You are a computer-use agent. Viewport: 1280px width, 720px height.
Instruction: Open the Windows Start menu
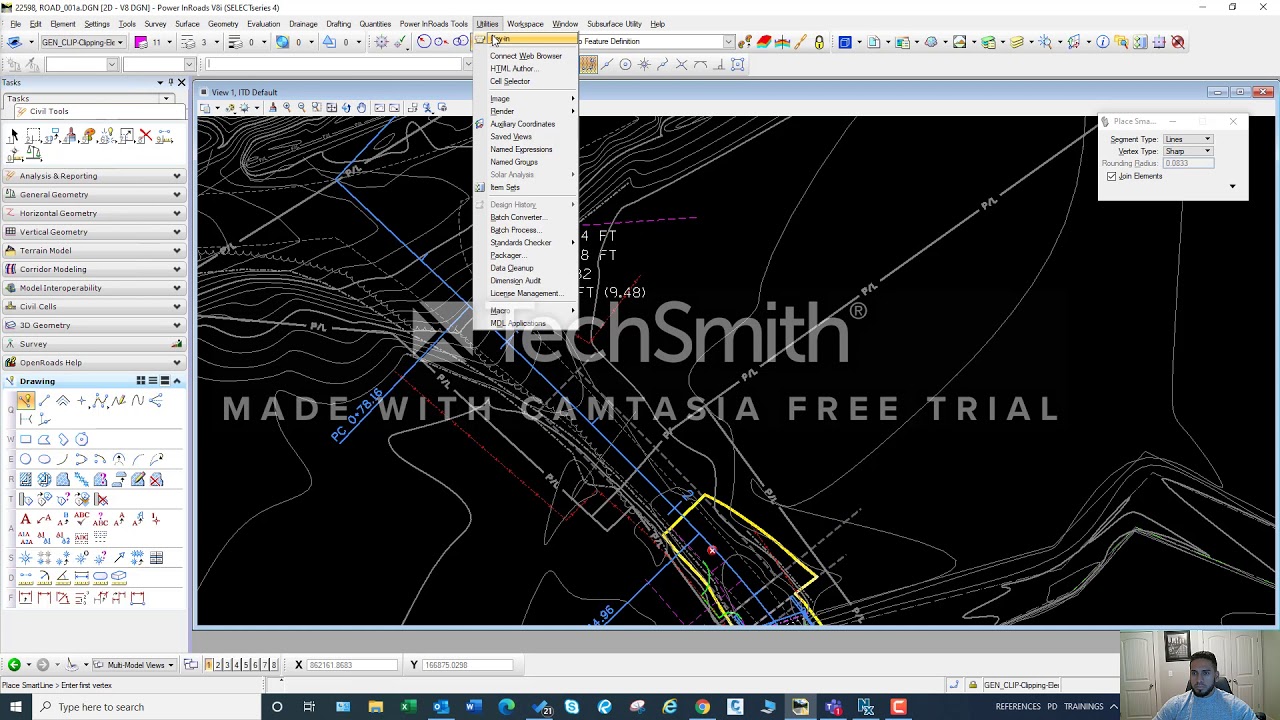[x=15, y=707]
